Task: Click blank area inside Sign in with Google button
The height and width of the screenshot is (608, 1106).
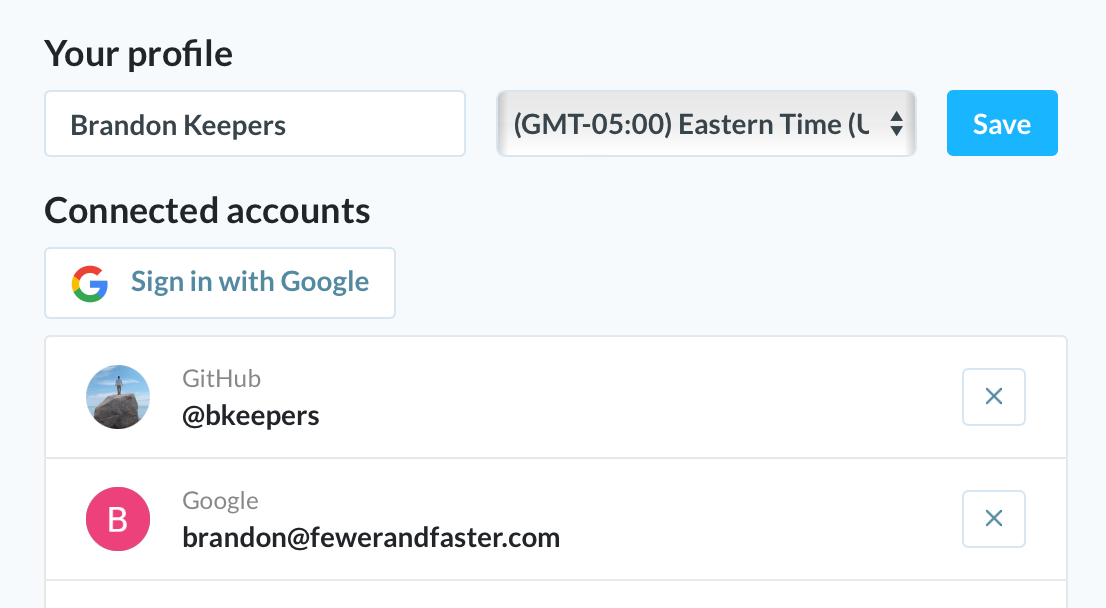Action: coord(381,283)
